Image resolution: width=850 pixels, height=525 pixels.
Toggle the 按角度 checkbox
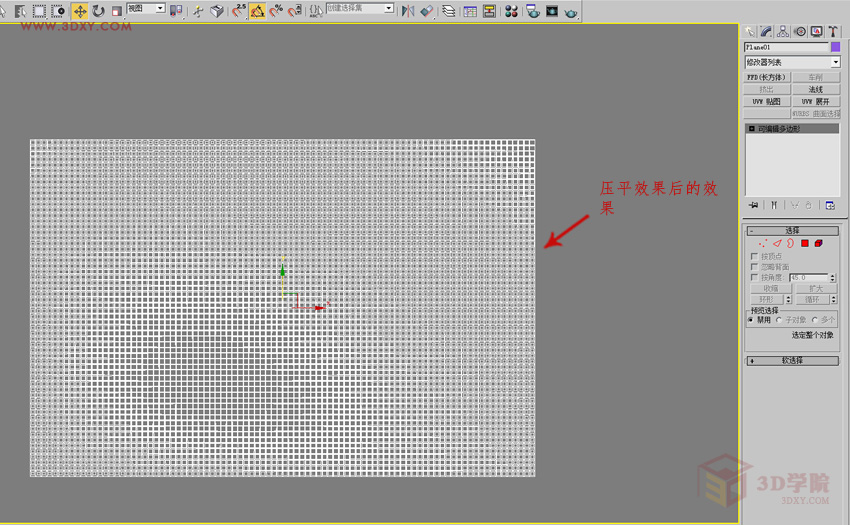click(x=754, y=277)
